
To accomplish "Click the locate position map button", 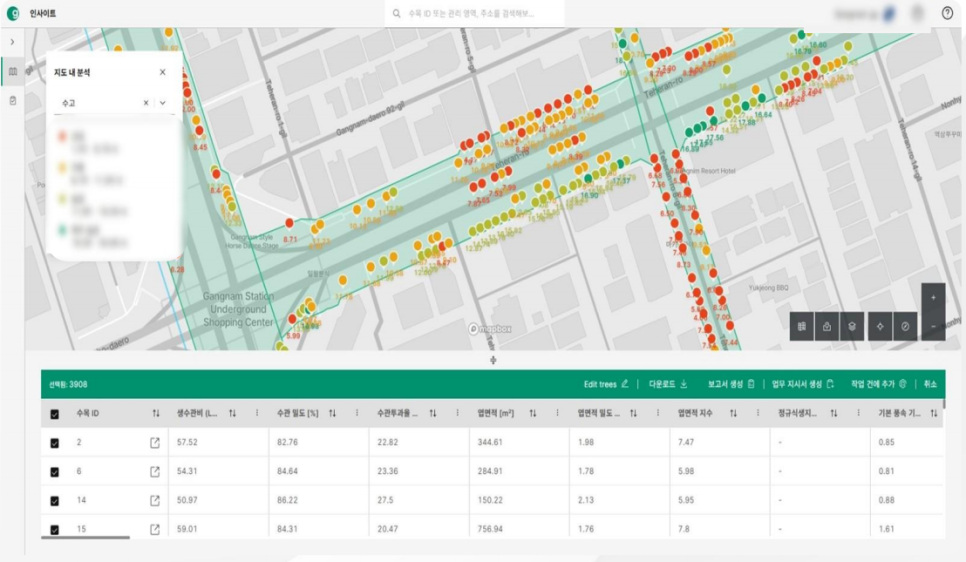I will (x=880, y=327).
